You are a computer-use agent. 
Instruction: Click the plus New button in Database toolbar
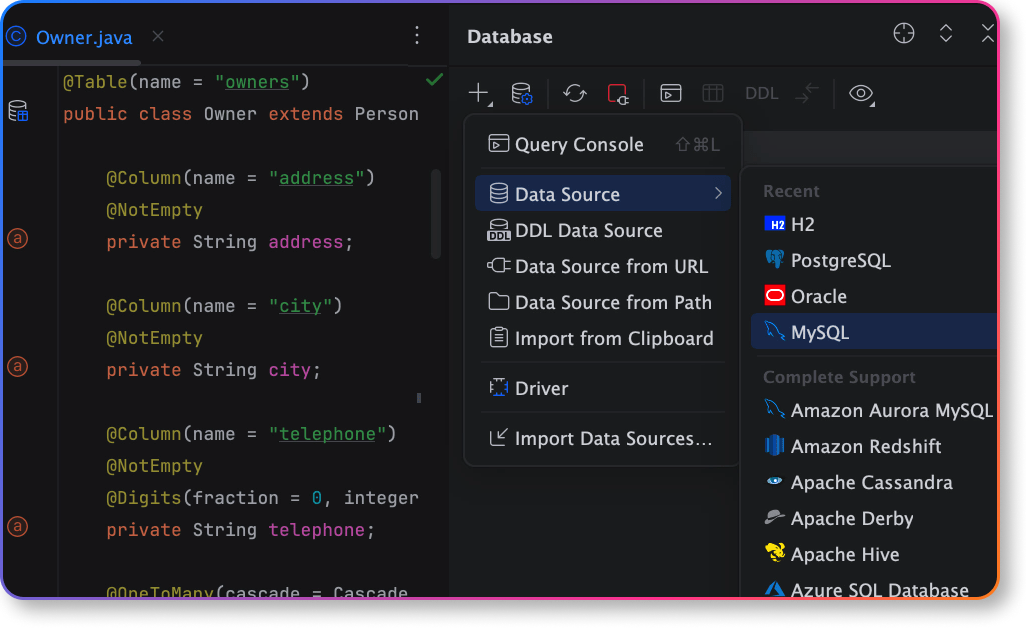pyautogui.click(x=480, y=94)
